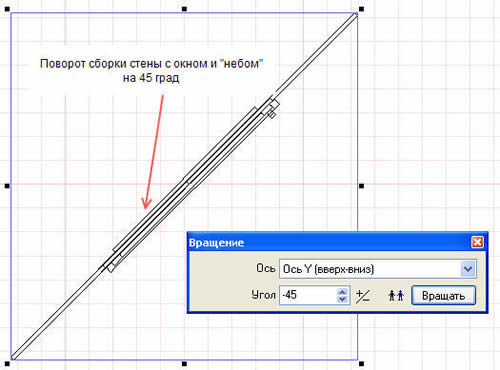Viewport: 500px width, 370px height.
Task: Decrease the angle with the down spinner arrow
Action: tap(342, 299)
